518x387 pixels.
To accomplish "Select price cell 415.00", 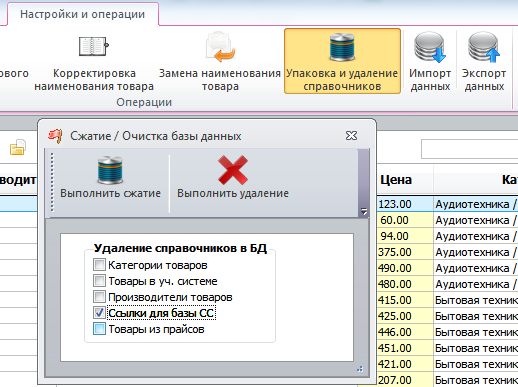I will pos(405,300).
